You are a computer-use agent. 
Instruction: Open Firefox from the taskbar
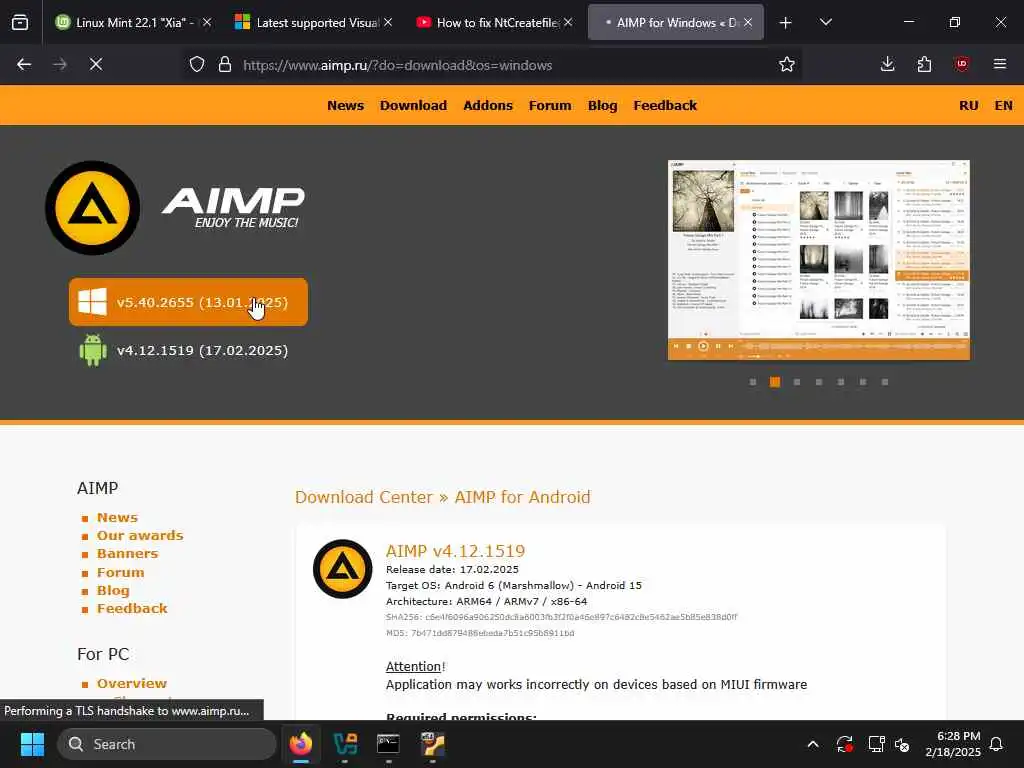tap(300, 744)
